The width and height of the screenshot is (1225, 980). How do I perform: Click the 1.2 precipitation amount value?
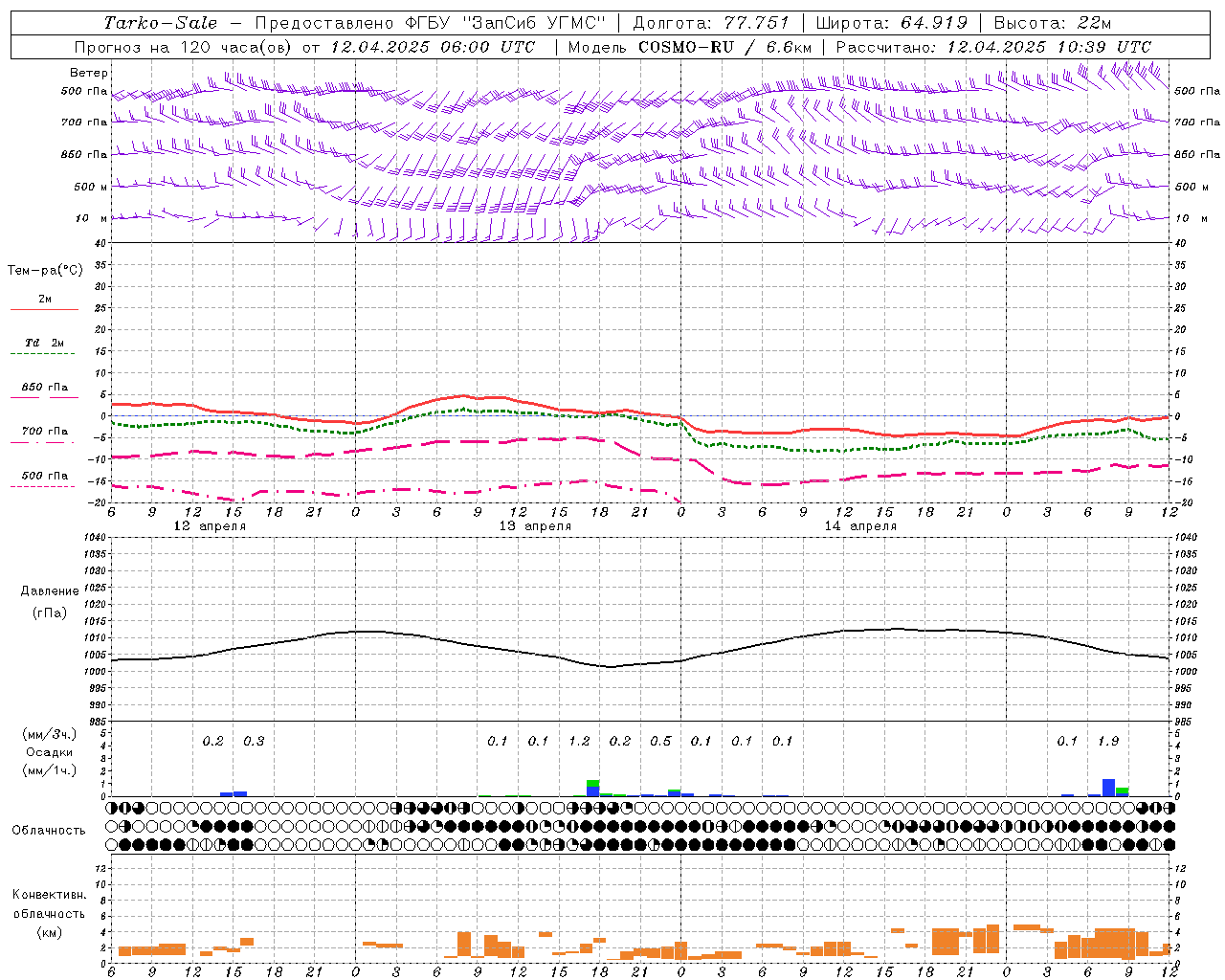click(x=579, y=742)
